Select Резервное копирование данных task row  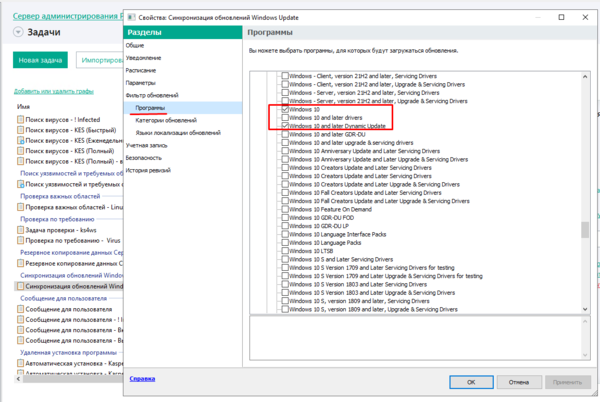69,263
